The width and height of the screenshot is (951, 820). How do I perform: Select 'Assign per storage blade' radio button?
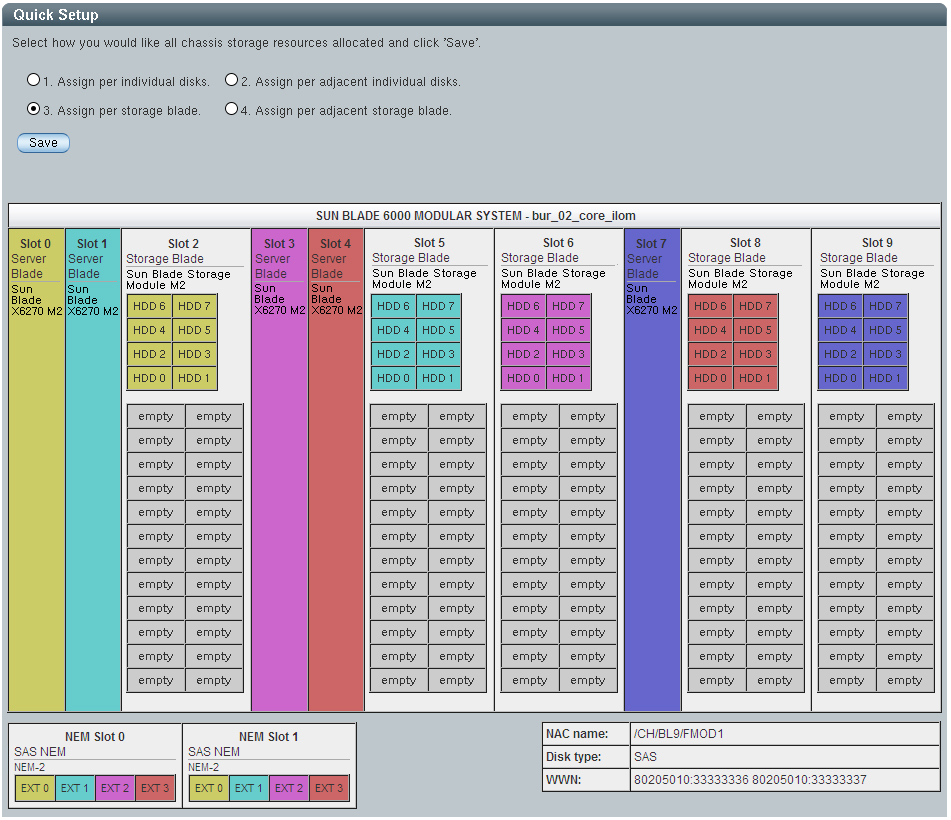(x=34, y=109)
